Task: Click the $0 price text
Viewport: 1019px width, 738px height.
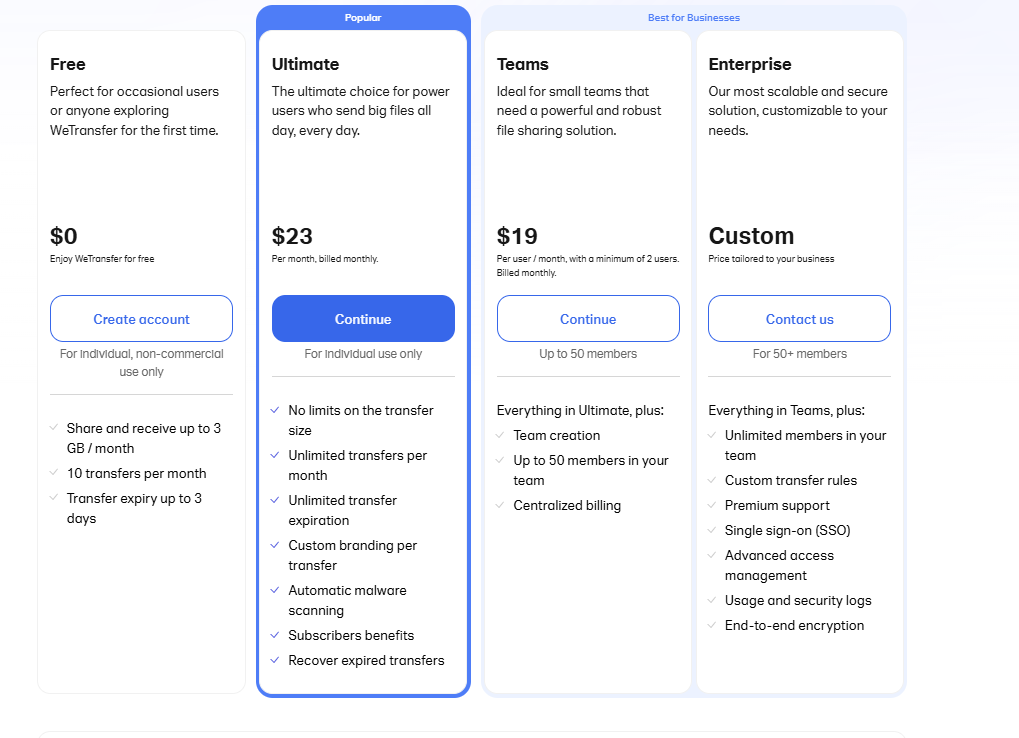Action: pyautogui.click(x=64, y=236)
